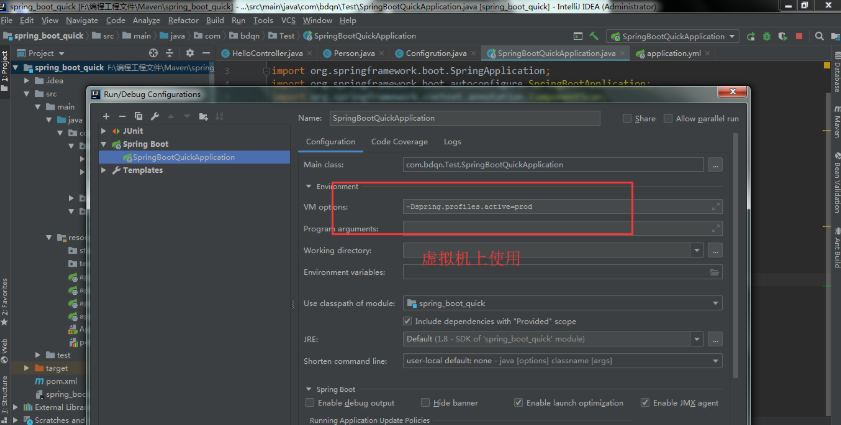Click the VM options input field
This screenshot has width=841, height=425.
pos(563,207)
